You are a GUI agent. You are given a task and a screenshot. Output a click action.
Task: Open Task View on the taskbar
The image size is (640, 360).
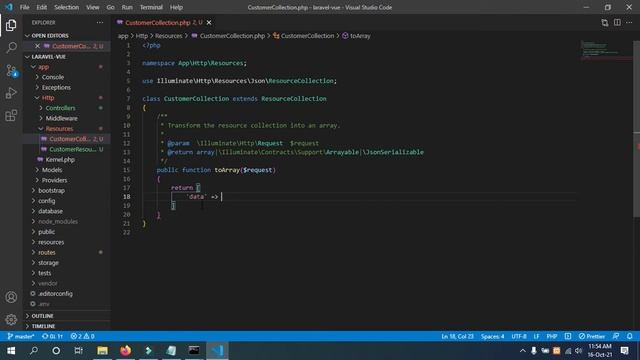[x=78, y=351]
